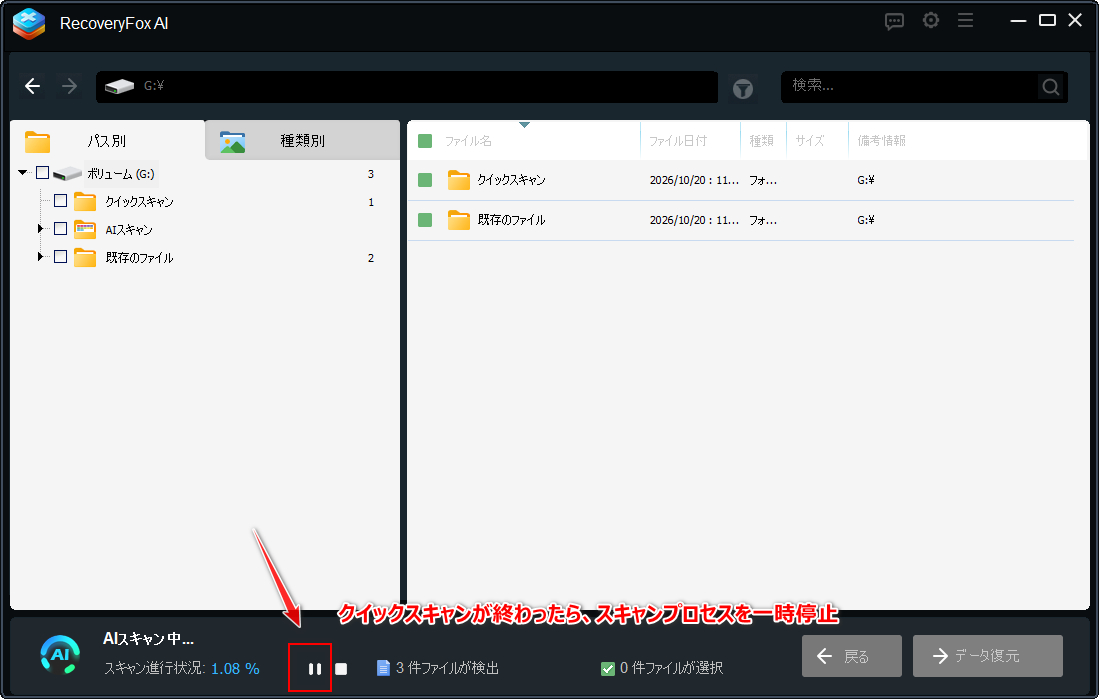The width and height of the screenshot is (1099, 699).
Task: Expand the AIスキャン tree node
Action: coord(40,229)
